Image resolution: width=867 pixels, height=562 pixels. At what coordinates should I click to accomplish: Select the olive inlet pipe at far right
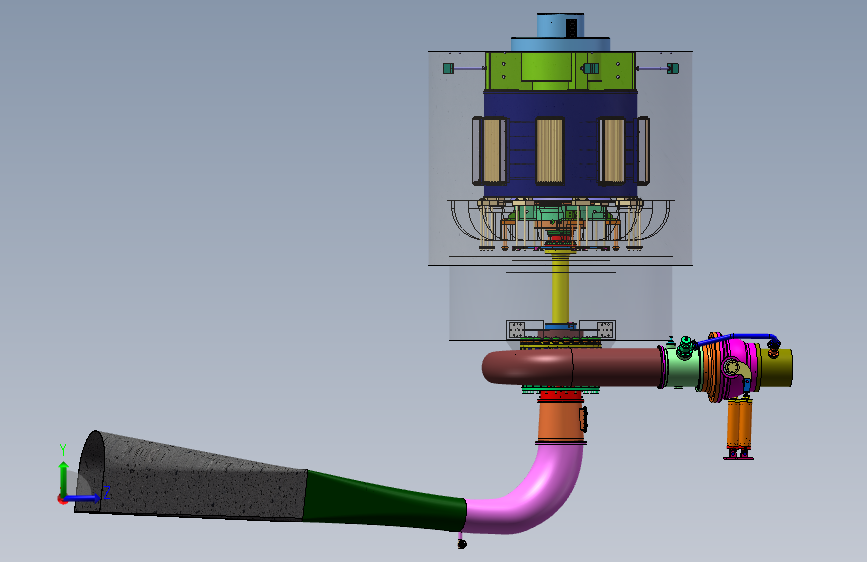(776, 367)
